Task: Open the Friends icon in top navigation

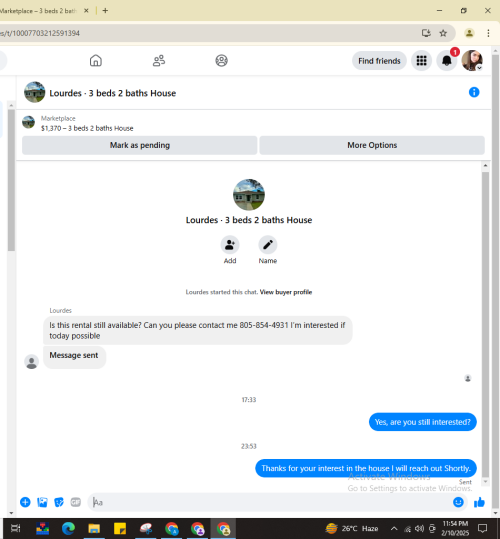Action: (x=159, y=60)
